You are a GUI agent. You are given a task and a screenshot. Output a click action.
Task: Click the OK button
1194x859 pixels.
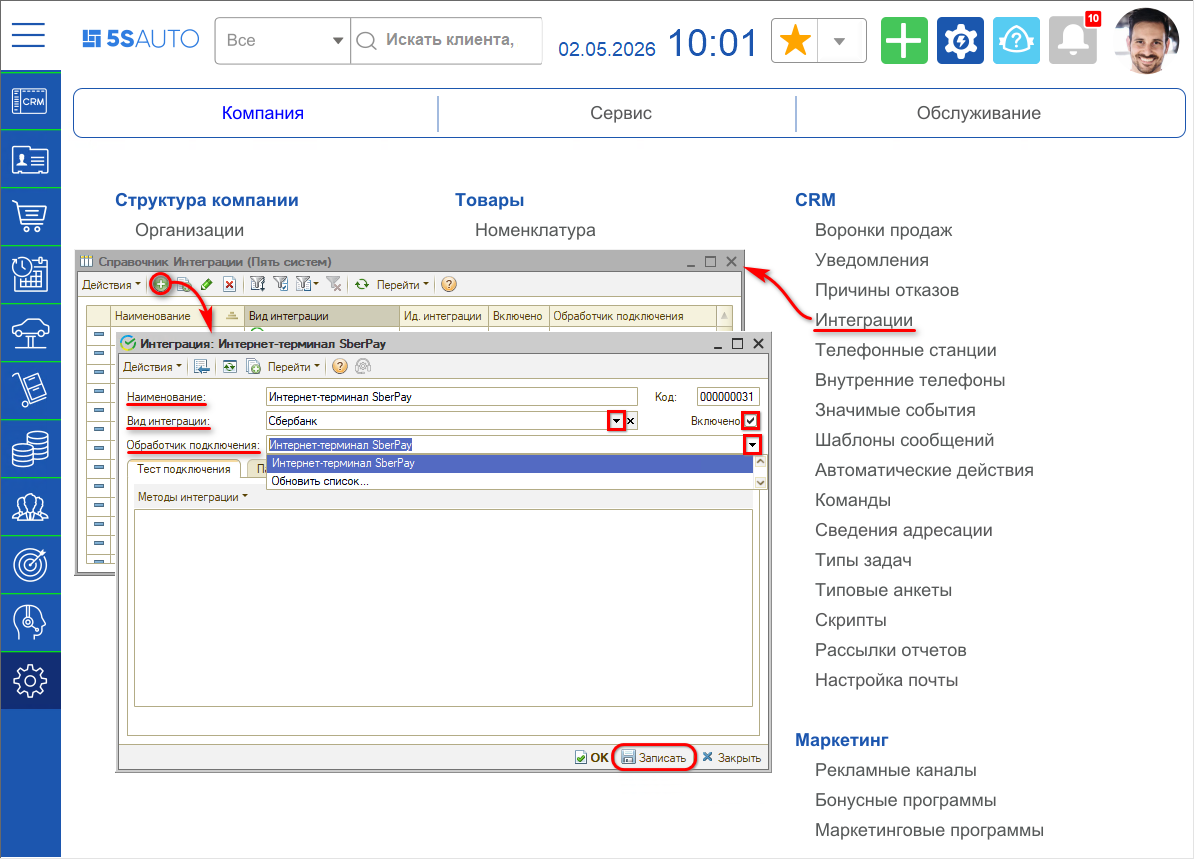tap(592, 758)
